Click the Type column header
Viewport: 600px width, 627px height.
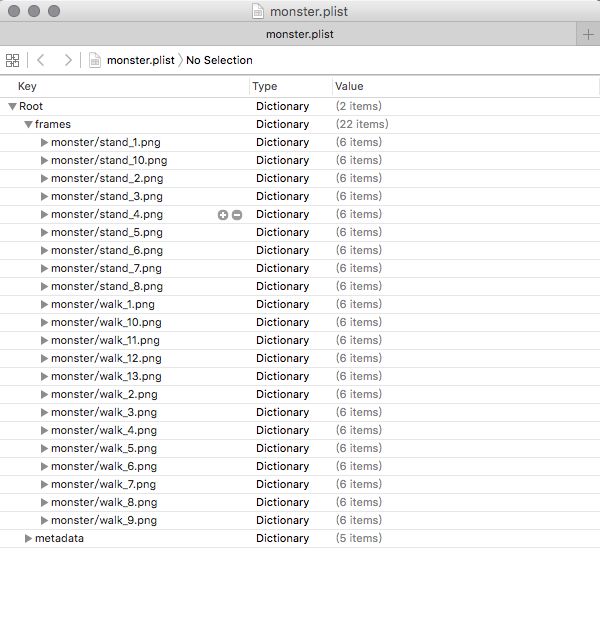[265, 86]
